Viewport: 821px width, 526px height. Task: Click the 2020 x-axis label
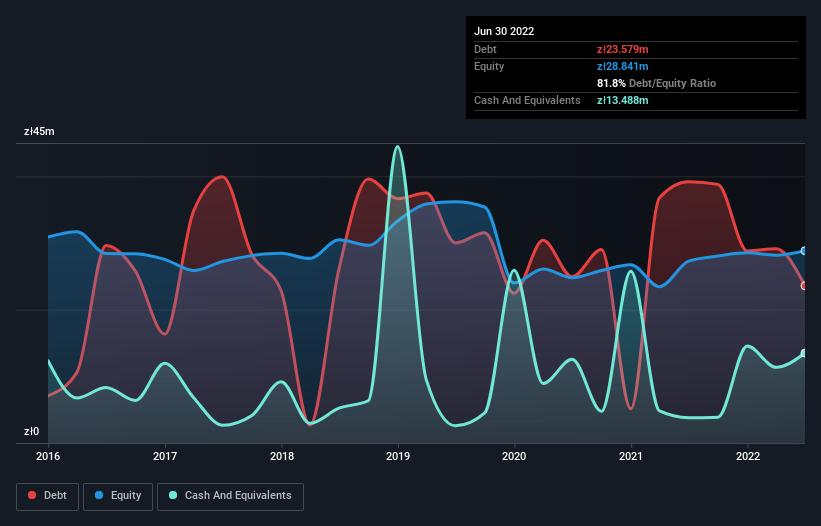point(514,456)
